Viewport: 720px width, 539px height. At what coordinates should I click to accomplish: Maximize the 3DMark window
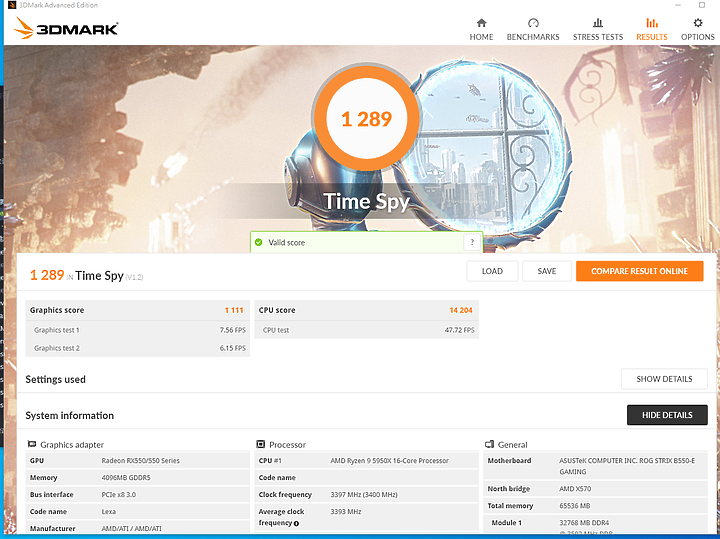pos(702,5)
